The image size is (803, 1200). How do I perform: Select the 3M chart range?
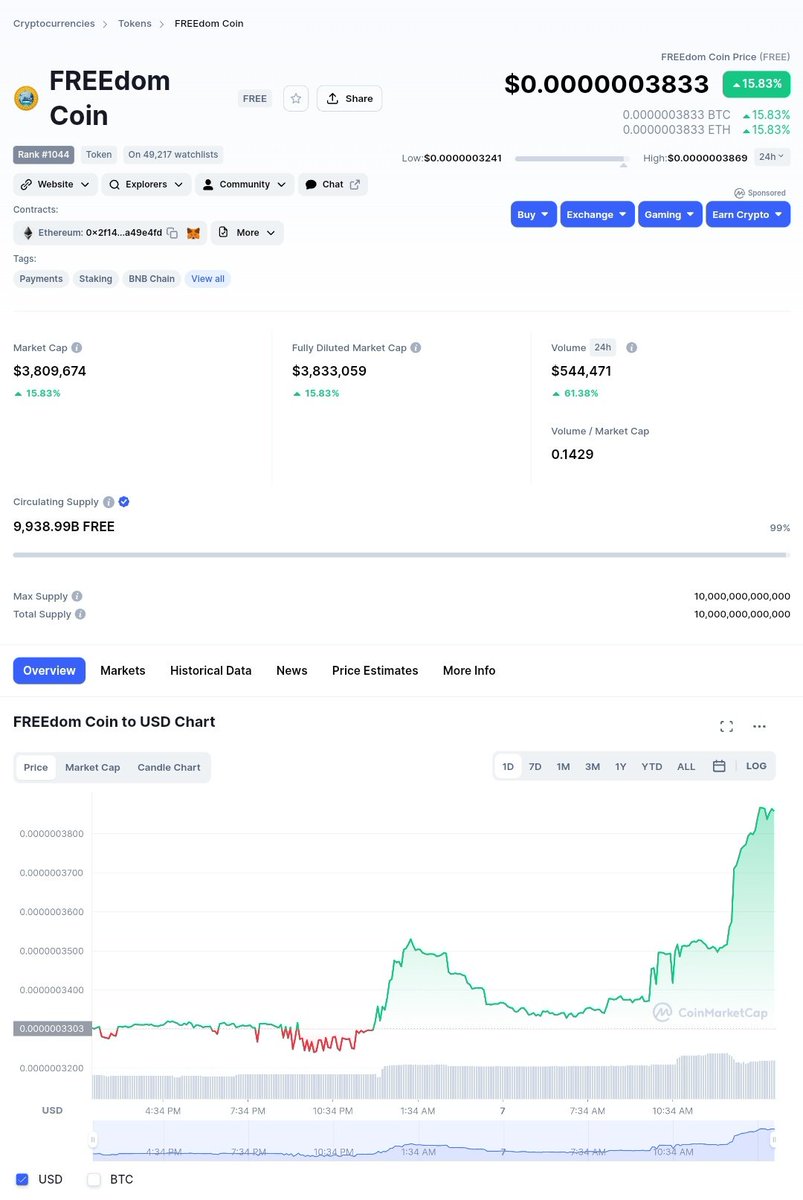[x=592, y=766]
